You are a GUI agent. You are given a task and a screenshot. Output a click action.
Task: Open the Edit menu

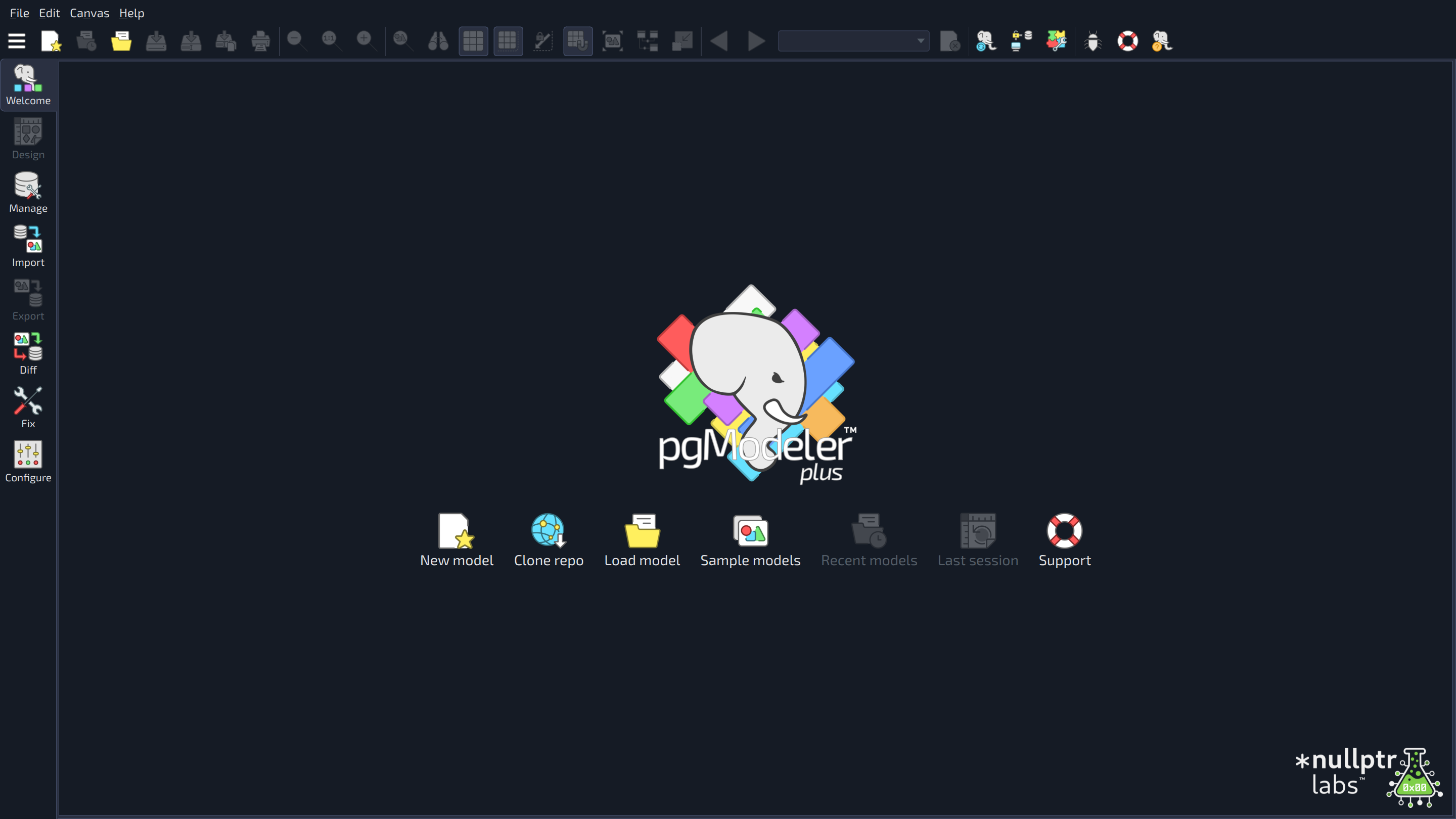click(x=49, y=13)
